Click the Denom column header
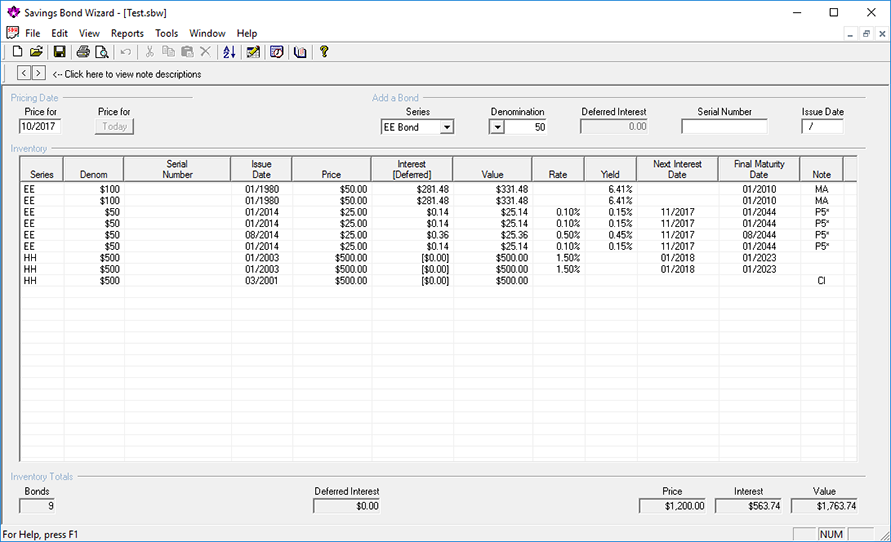 [93, 169]
